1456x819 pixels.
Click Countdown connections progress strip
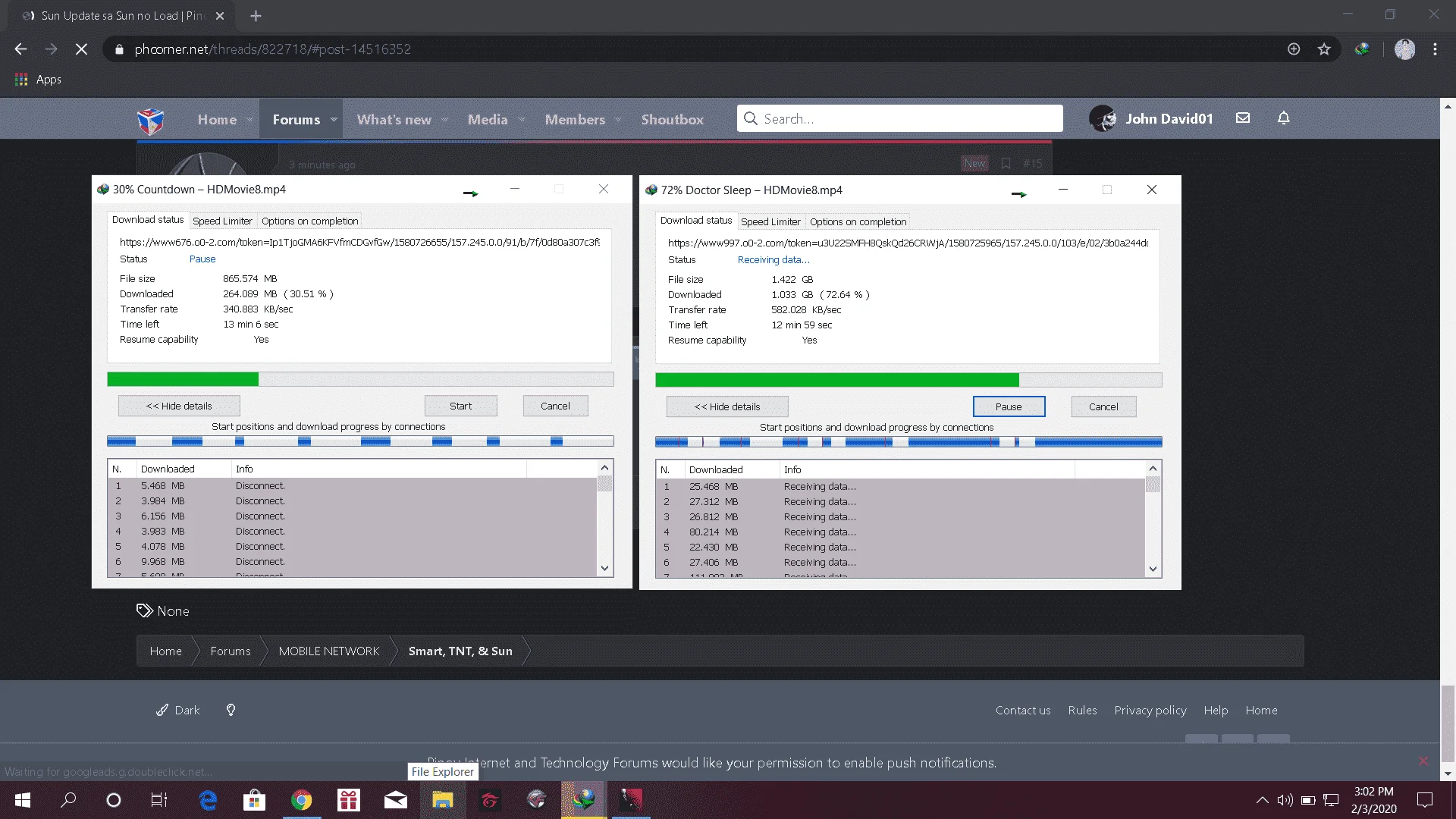pyautogui.click(x=360, y=441)
